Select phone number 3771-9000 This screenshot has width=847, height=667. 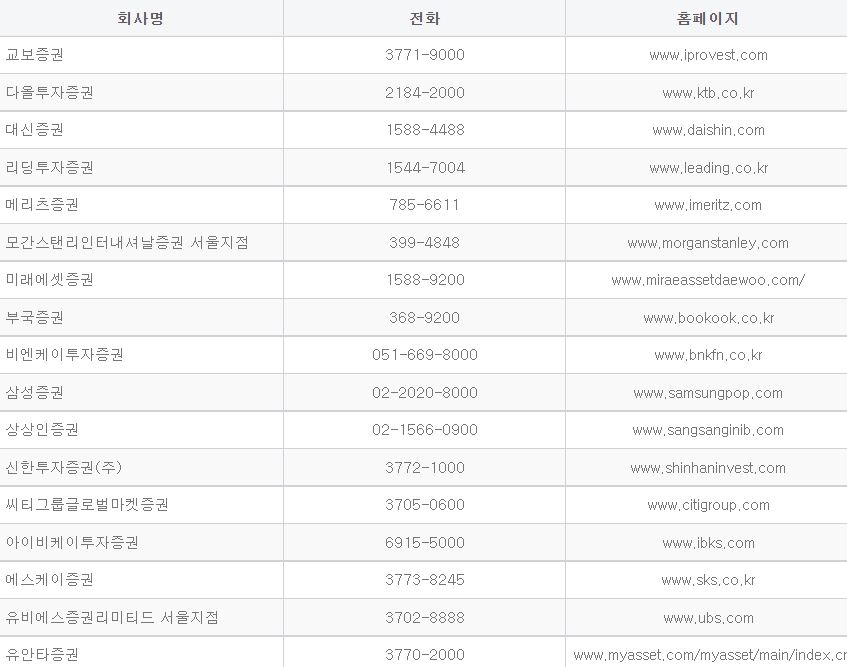click(x=425, y=55)
